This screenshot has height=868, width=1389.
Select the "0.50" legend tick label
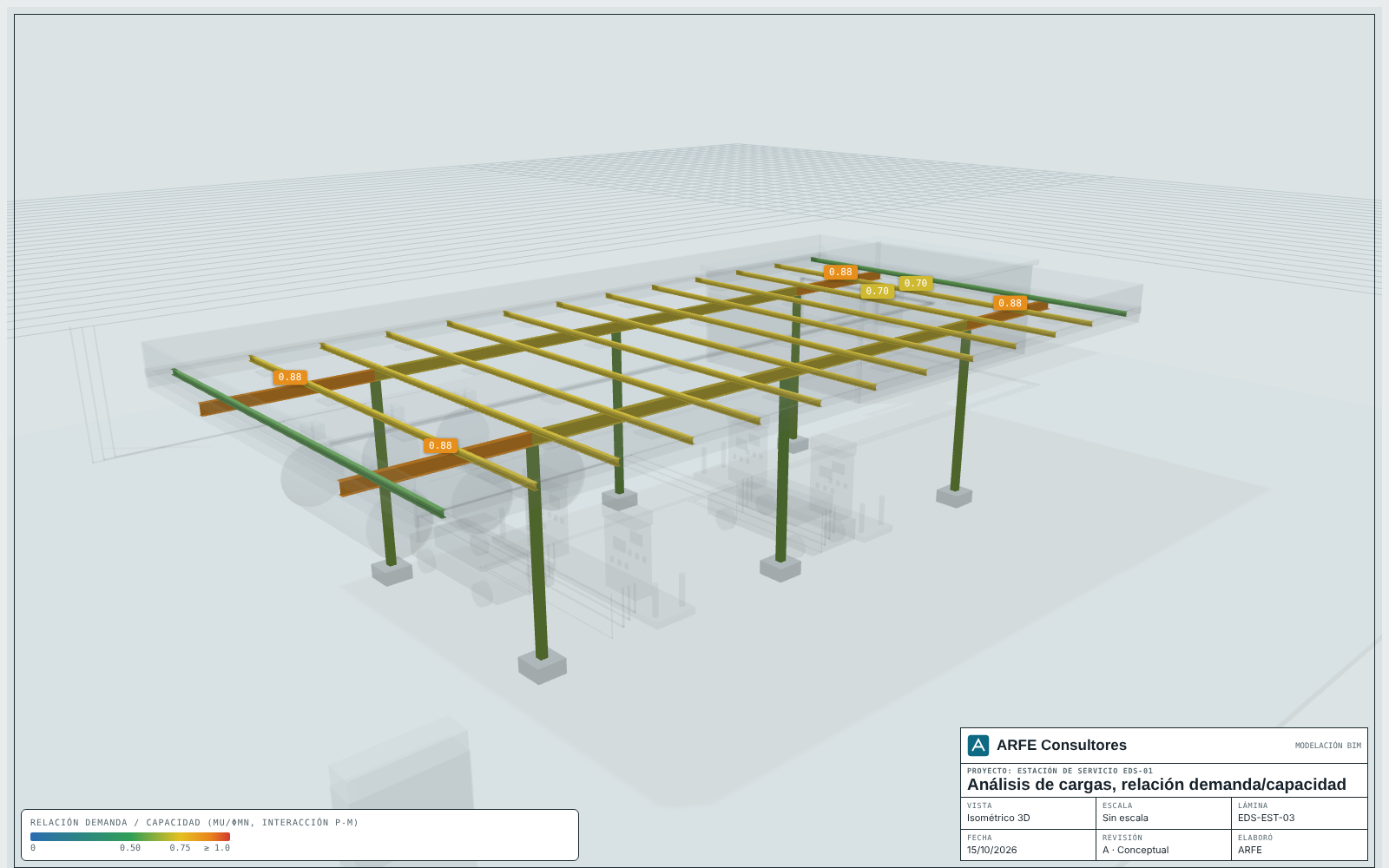tap(130, 848)
